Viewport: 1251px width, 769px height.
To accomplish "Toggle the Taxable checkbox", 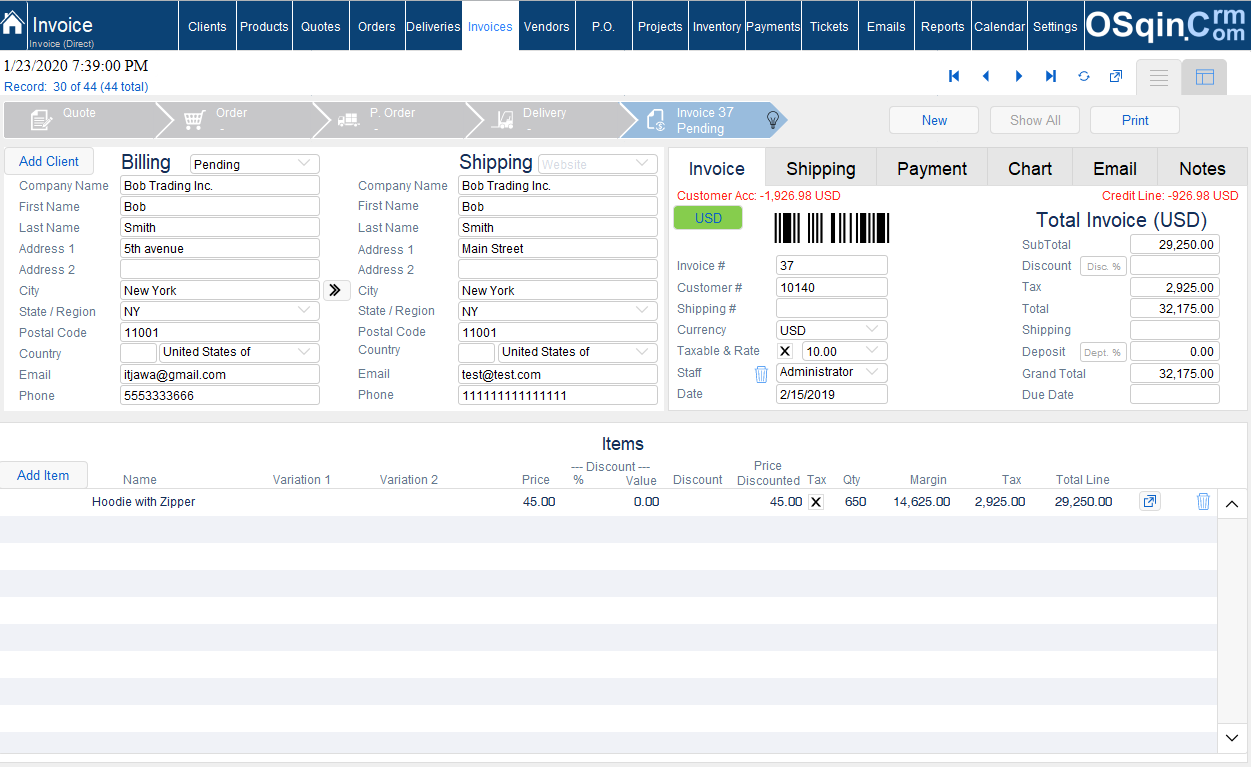I will [x=785, y=351].
